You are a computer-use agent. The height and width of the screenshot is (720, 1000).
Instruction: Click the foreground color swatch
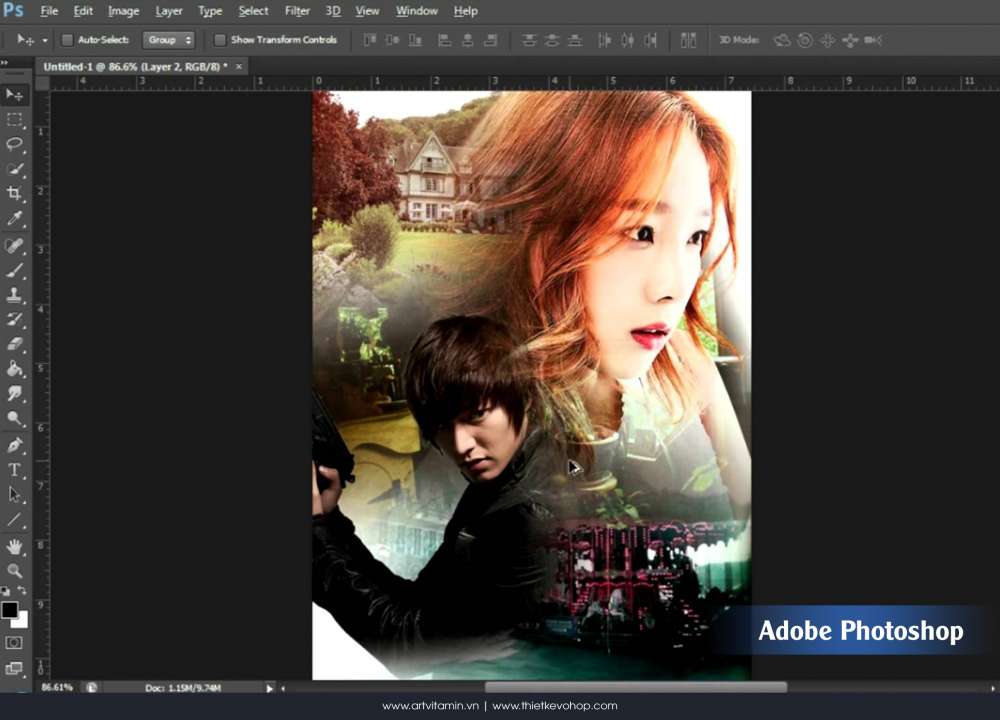click(9, 610)
